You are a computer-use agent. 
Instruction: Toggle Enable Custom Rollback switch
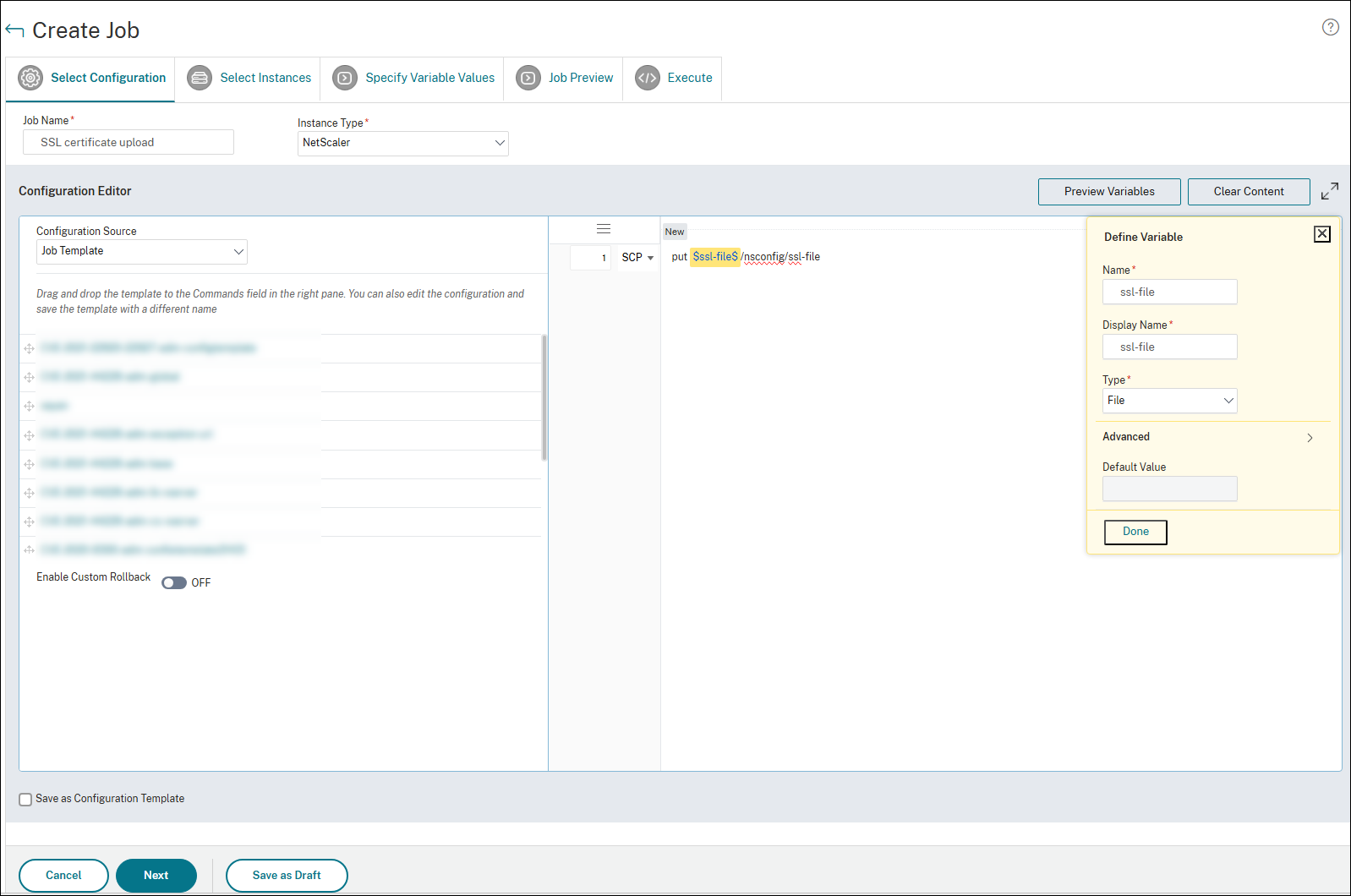tap(174, 582)
